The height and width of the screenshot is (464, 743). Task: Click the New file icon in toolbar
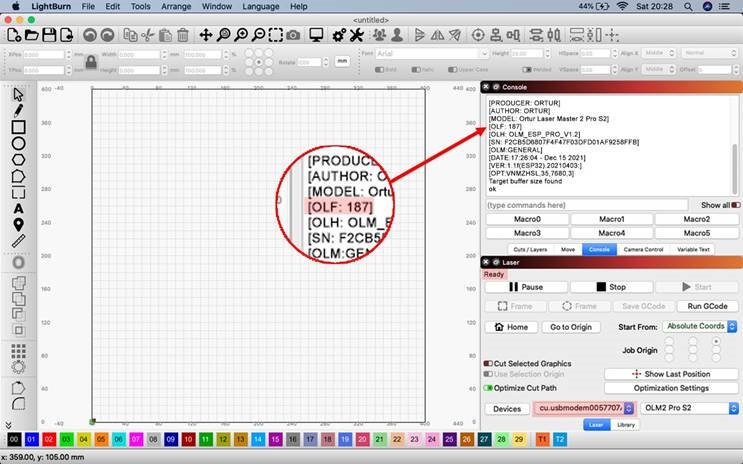pyautogui.click(x=13, y=35)
